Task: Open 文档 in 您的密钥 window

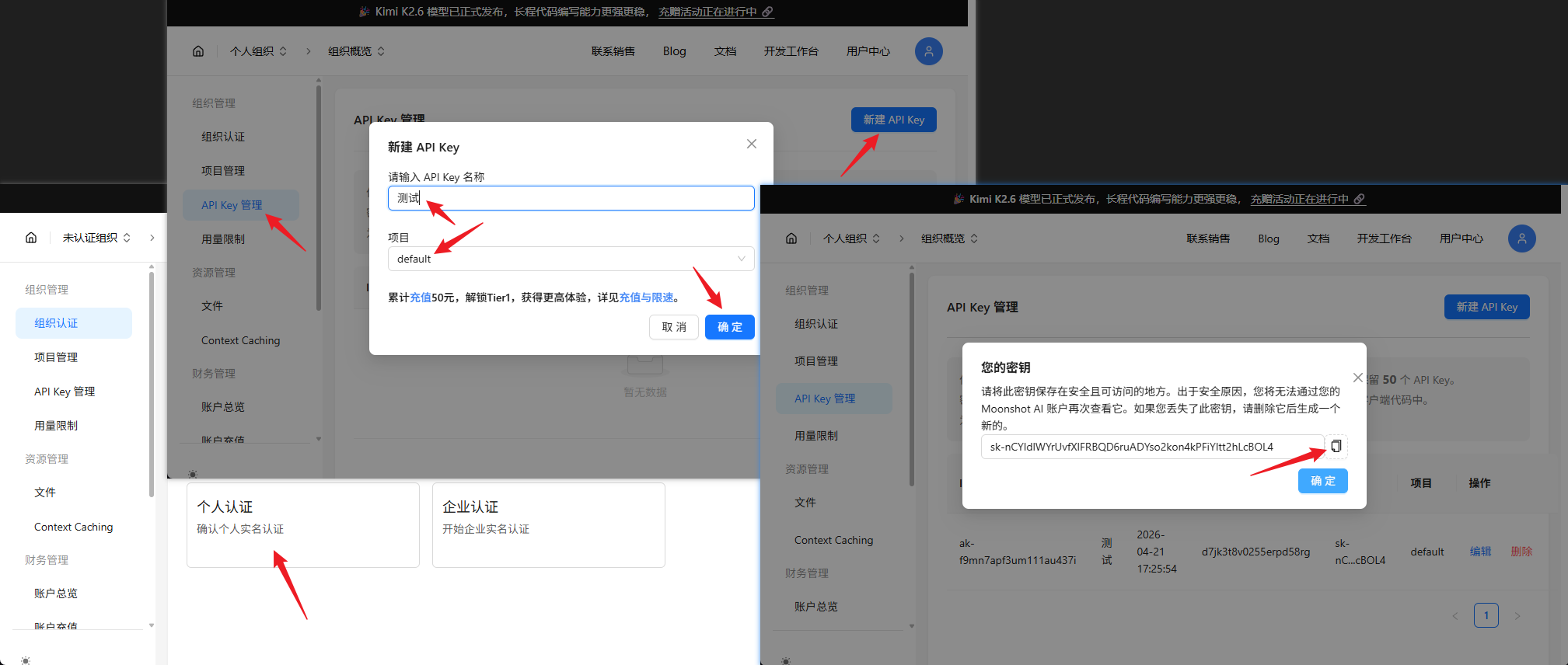Action: coord(1318,238)
